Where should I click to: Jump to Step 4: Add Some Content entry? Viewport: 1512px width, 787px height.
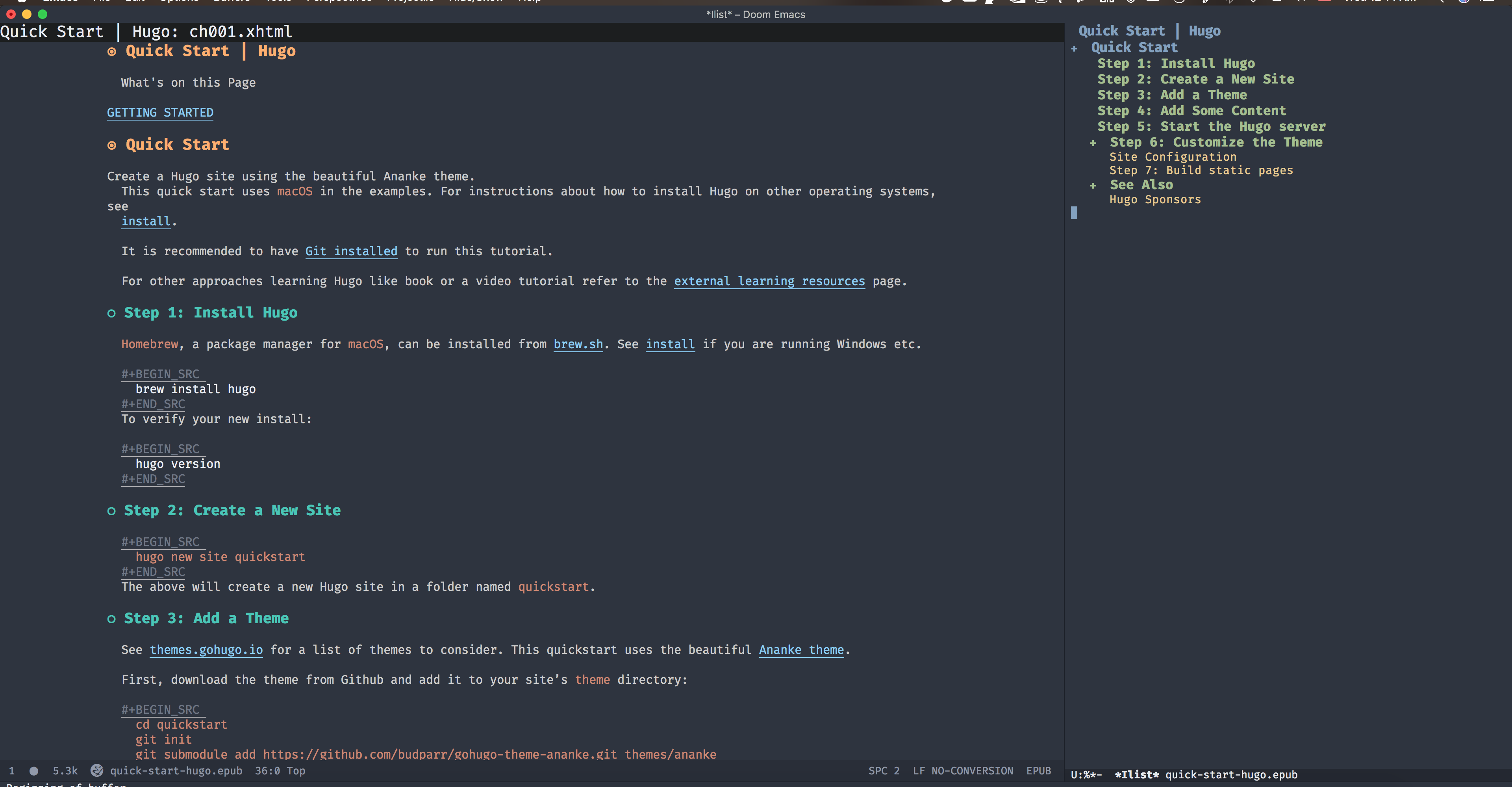click(1191, 110)
